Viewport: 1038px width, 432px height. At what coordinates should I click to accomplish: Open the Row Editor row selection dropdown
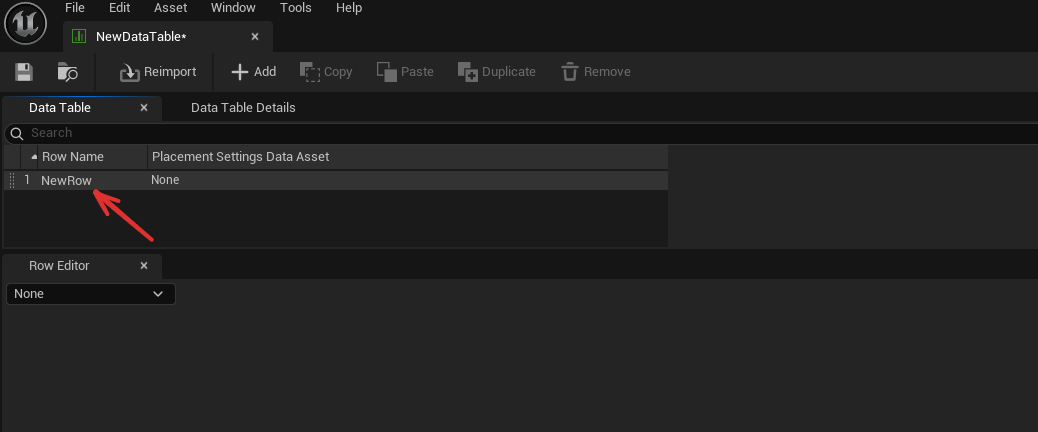coord(90,294)
